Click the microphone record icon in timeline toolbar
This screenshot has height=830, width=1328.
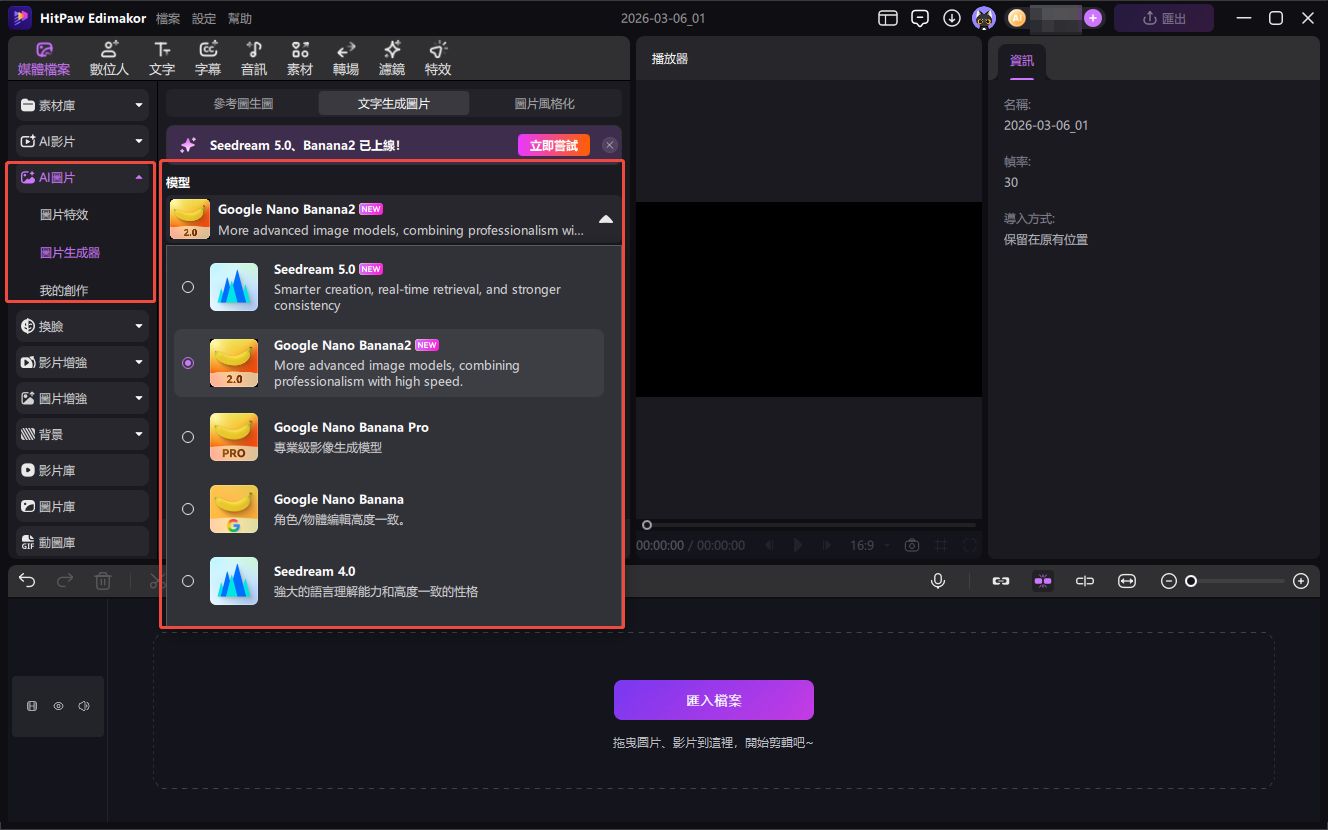[x=938, y=581]
